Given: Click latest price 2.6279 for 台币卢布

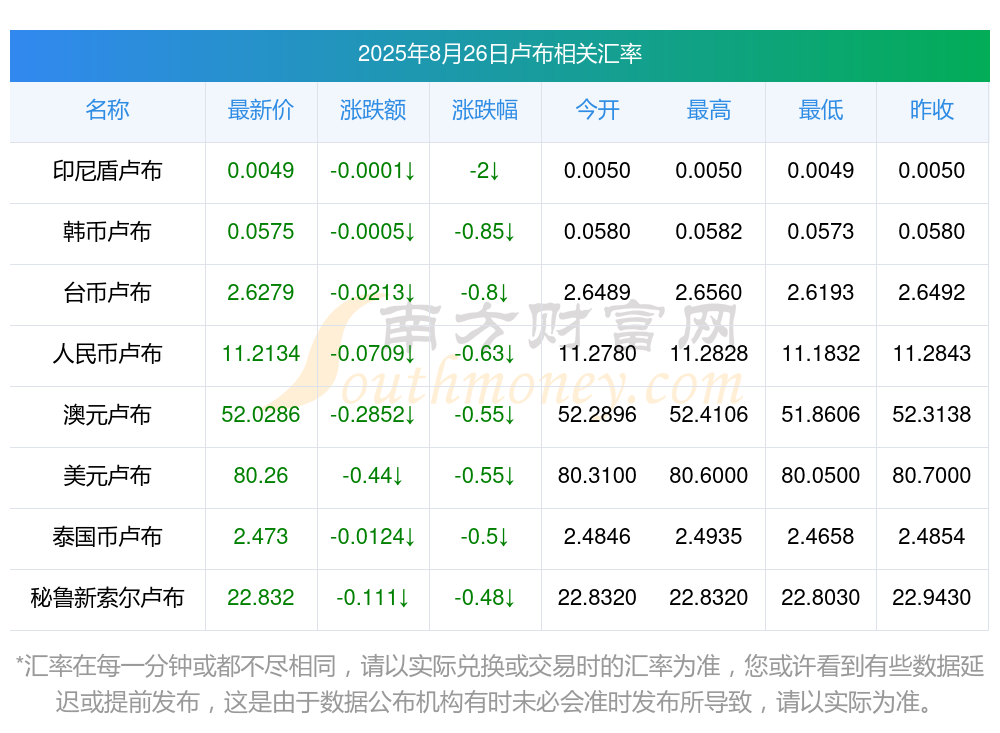Looking at the screenshot, I should point(261,293).
